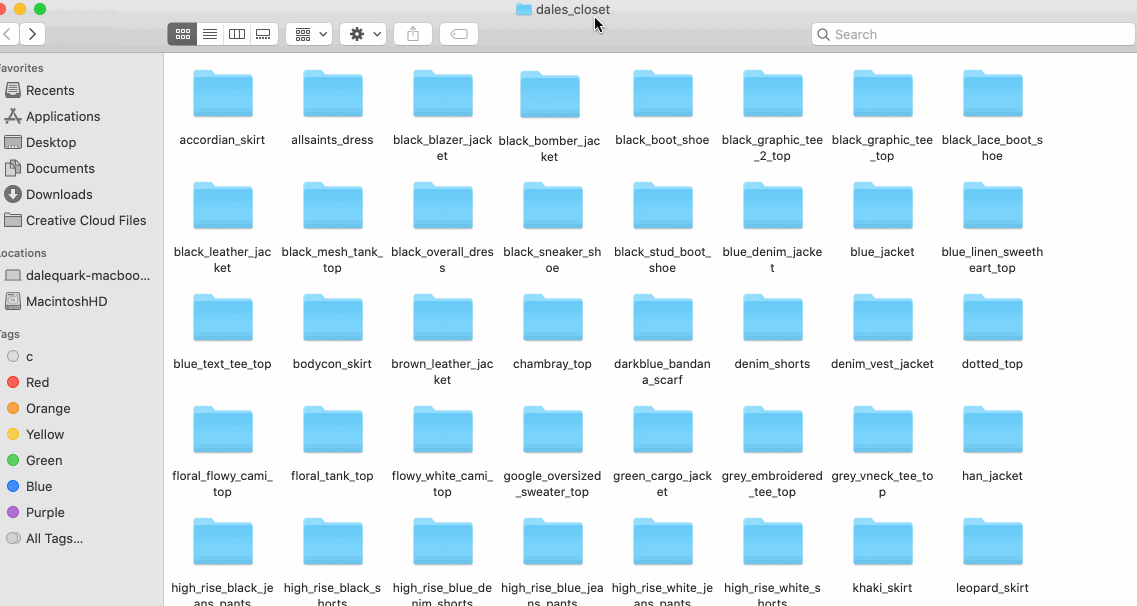This screenshot has height=606, width=1137.
Task: Switch to list view
Action: [210, 33]
